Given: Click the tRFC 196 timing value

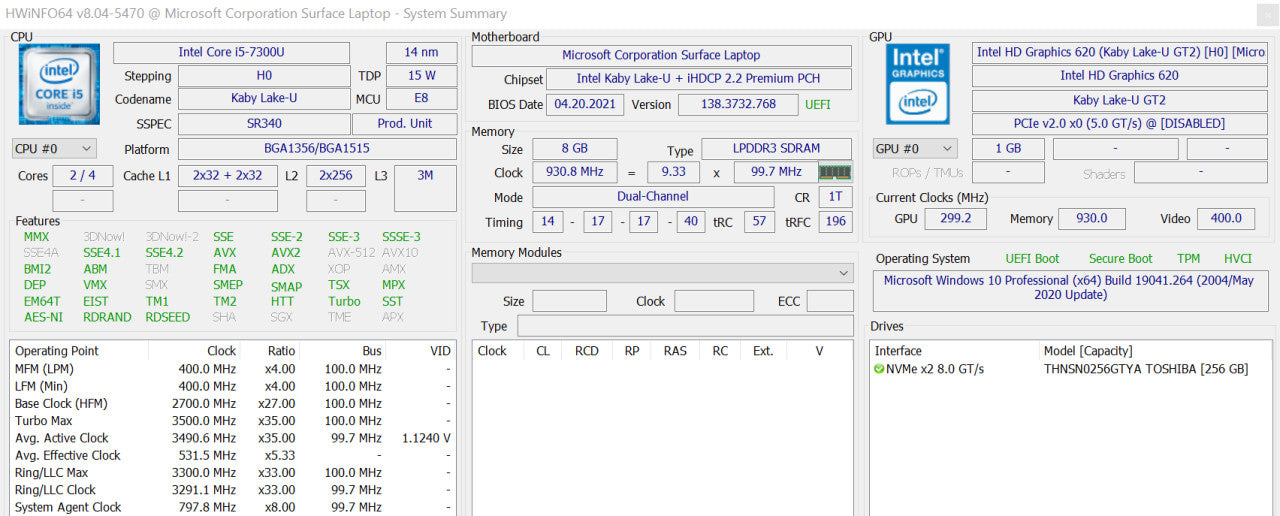Looking at the screenshot, I should (835, 222).
